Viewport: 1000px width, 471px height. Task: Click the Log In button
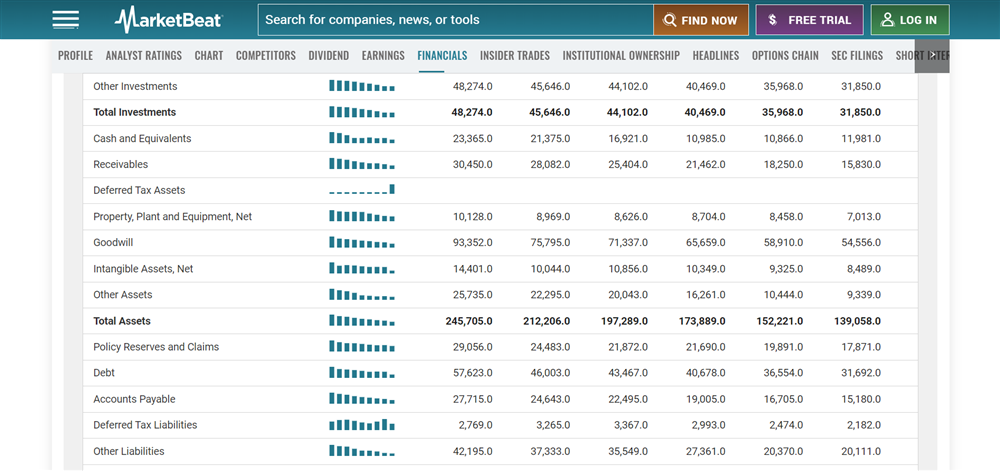pyautogui.click(x=910, y=20)
